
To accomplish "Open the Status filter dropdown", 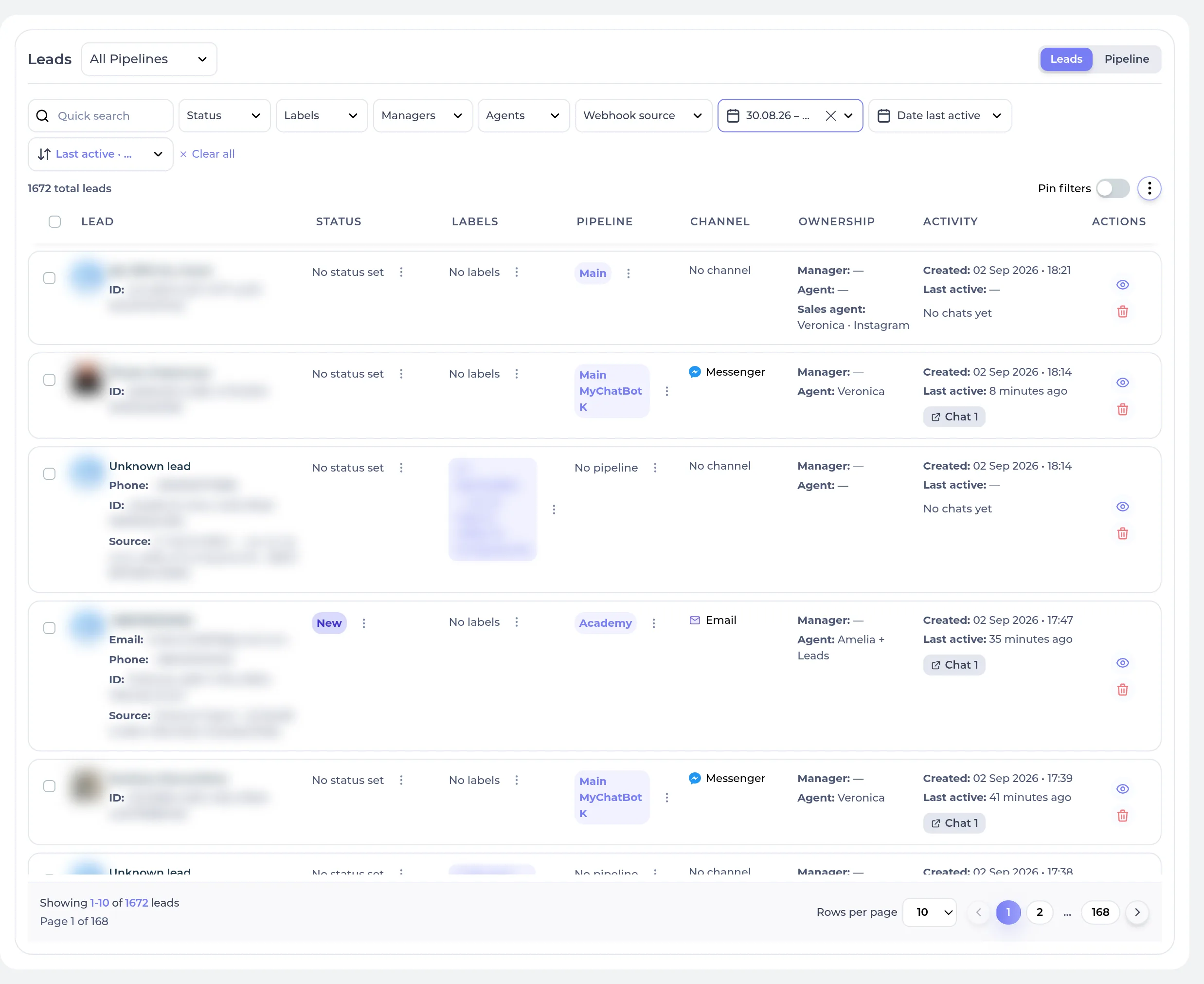I will (x=224, y=116).
